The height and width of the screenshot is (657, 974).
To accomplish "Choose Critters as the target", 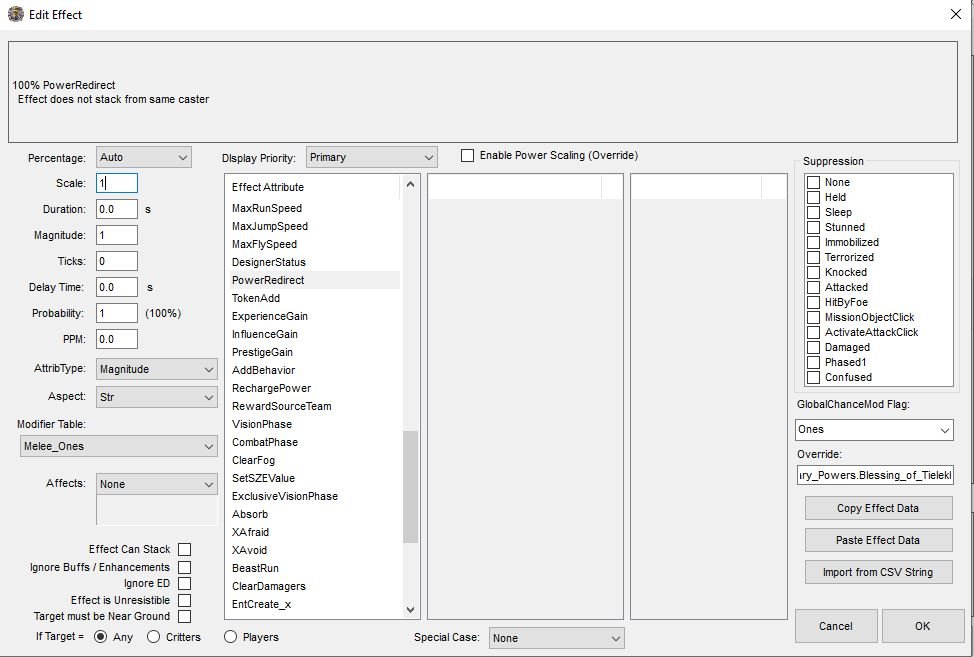I will pos(154,637).
